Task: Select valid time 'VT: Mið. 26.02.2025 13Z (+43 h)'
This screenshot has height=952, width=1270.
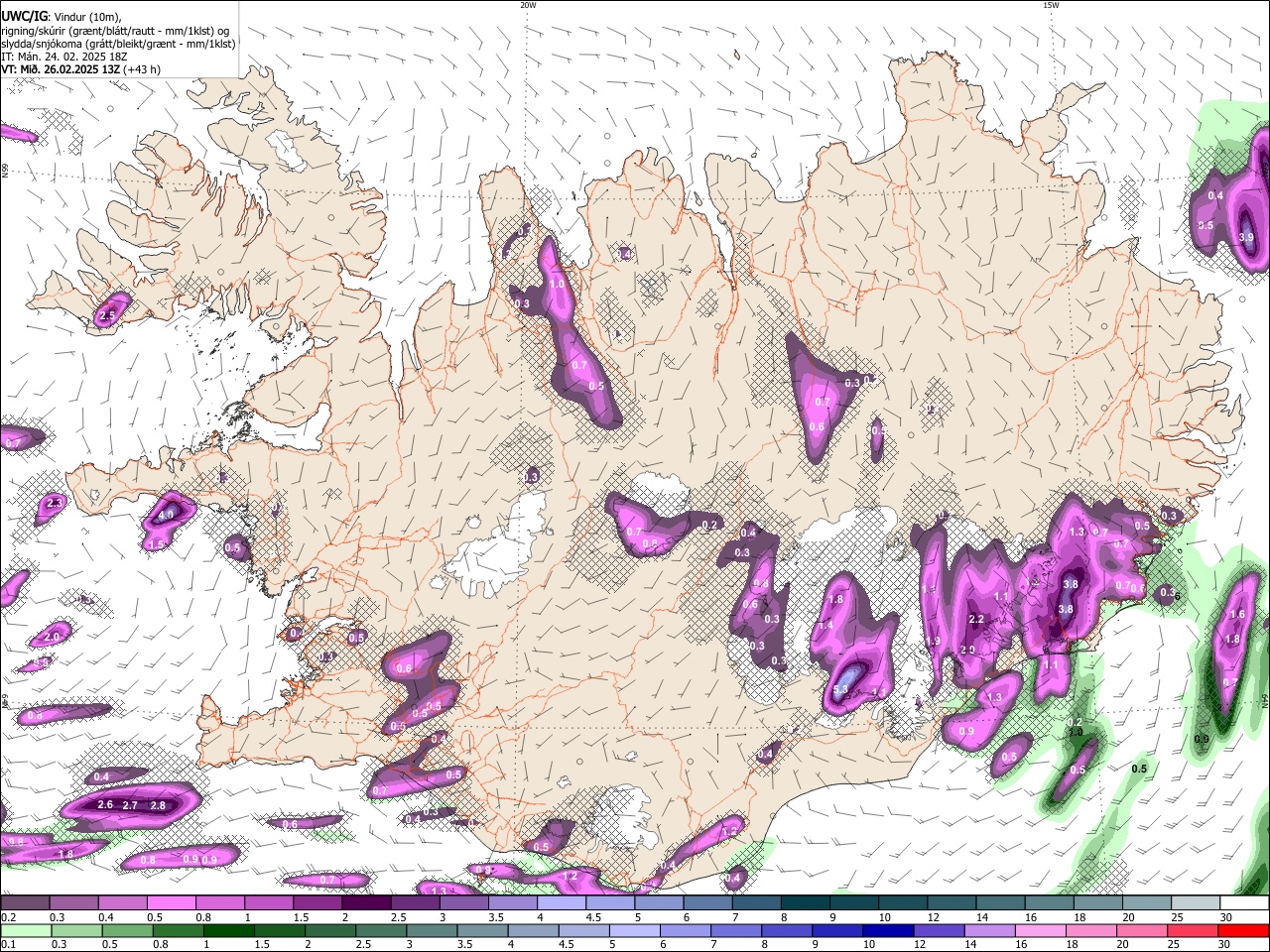Action: click(x=80, y=70)
